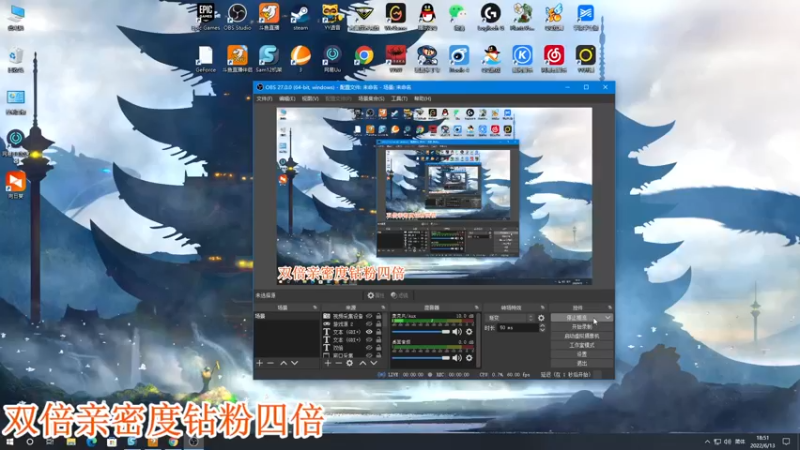This screenshot has height=450, width=800.
Task: Open the 视图(V) menu in OBS
Action: click(x=310, y=98)
